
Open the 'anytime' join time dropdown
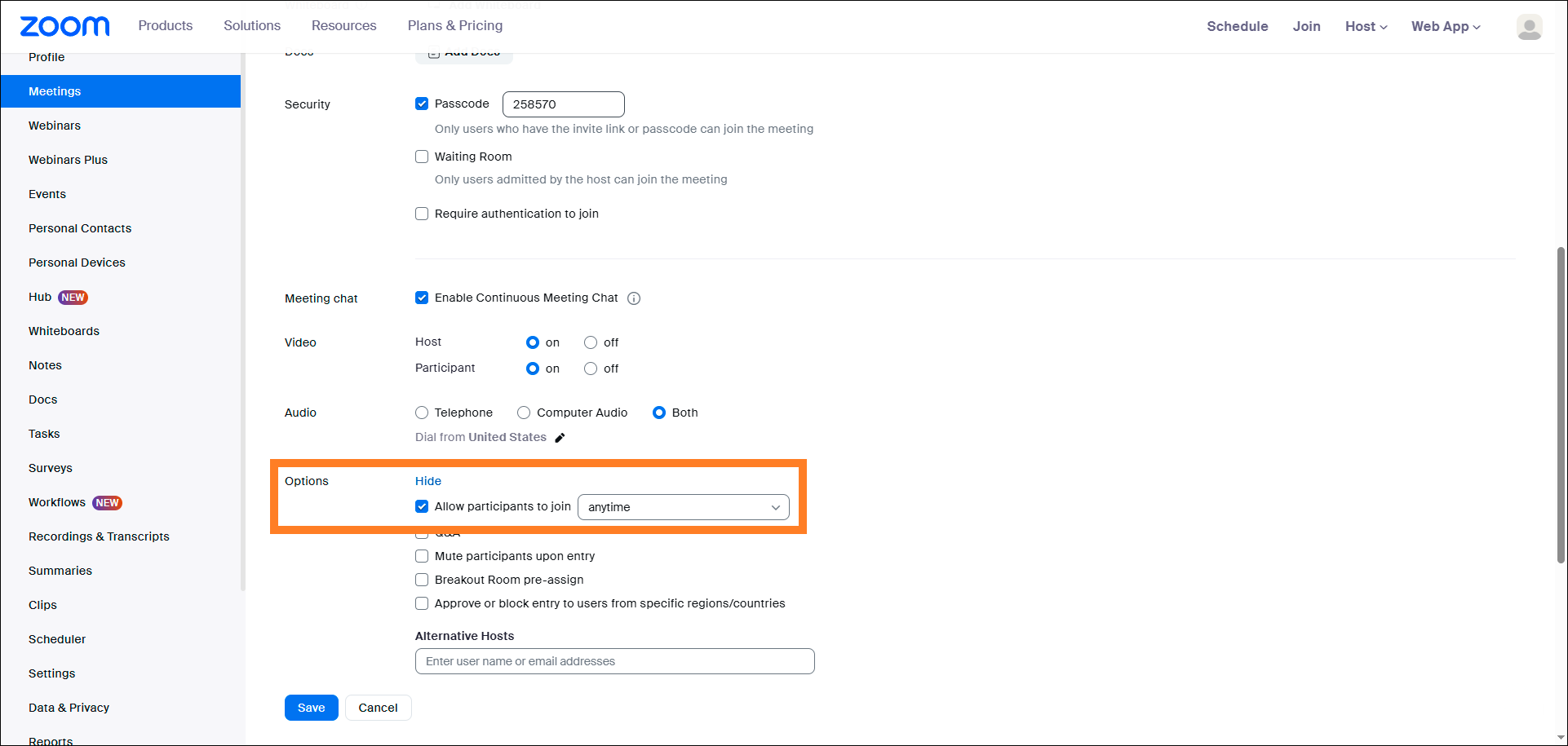[x=683, y=507]
